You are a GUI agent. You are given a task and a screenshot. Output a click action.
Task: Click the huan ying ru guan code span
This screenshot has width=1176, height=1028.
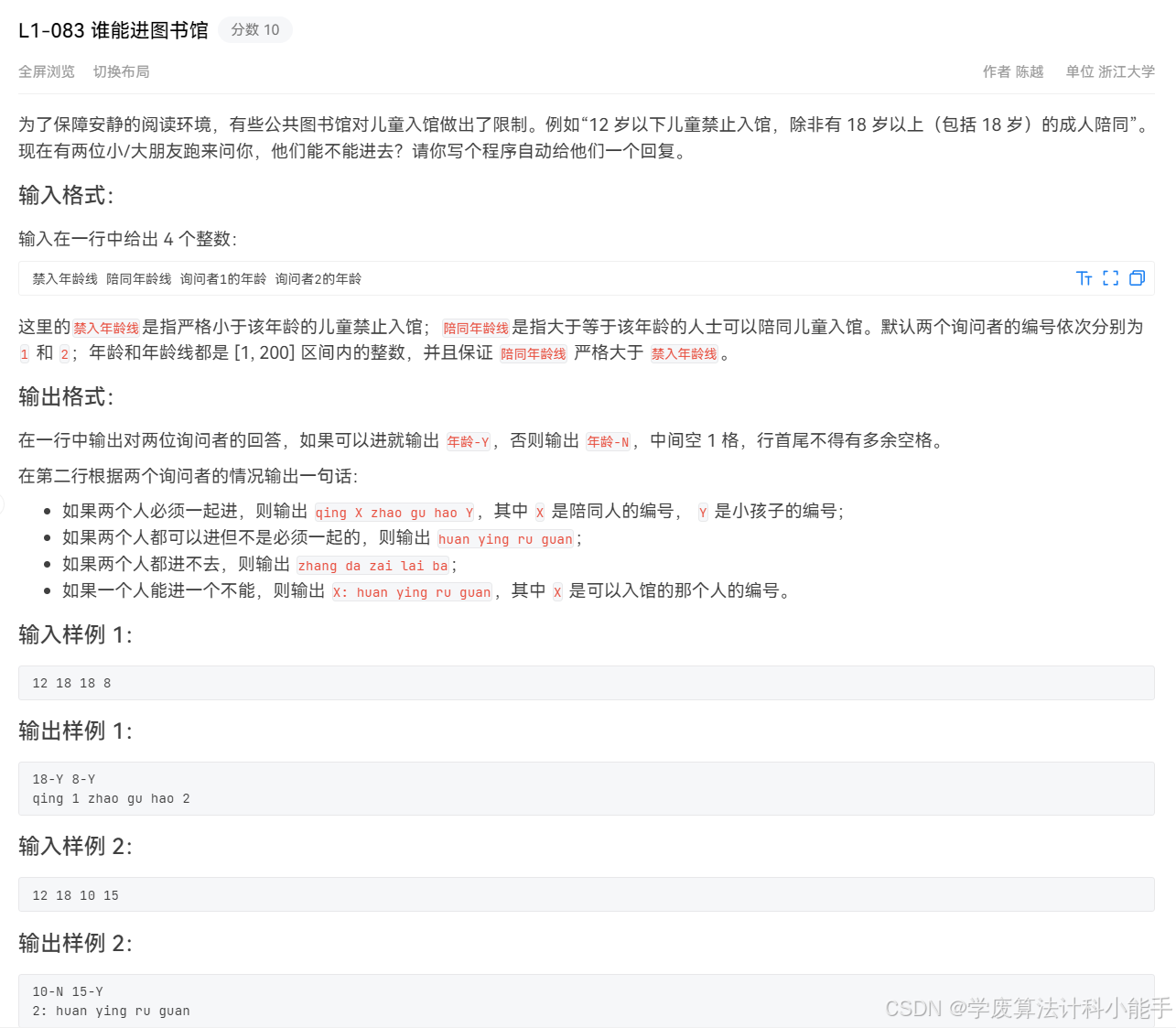pyautogui.click(x=505, y=539)
